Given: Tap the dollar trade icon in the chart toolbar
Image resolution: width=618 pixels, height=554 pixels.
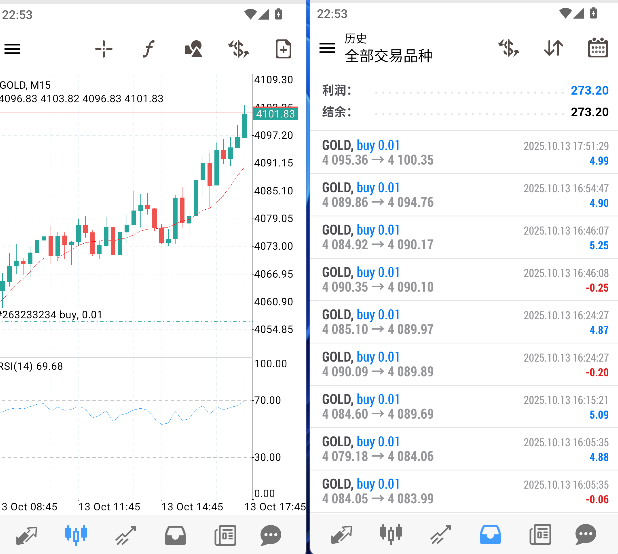Looking at the screenshot, I should click(x=238, y=49).
